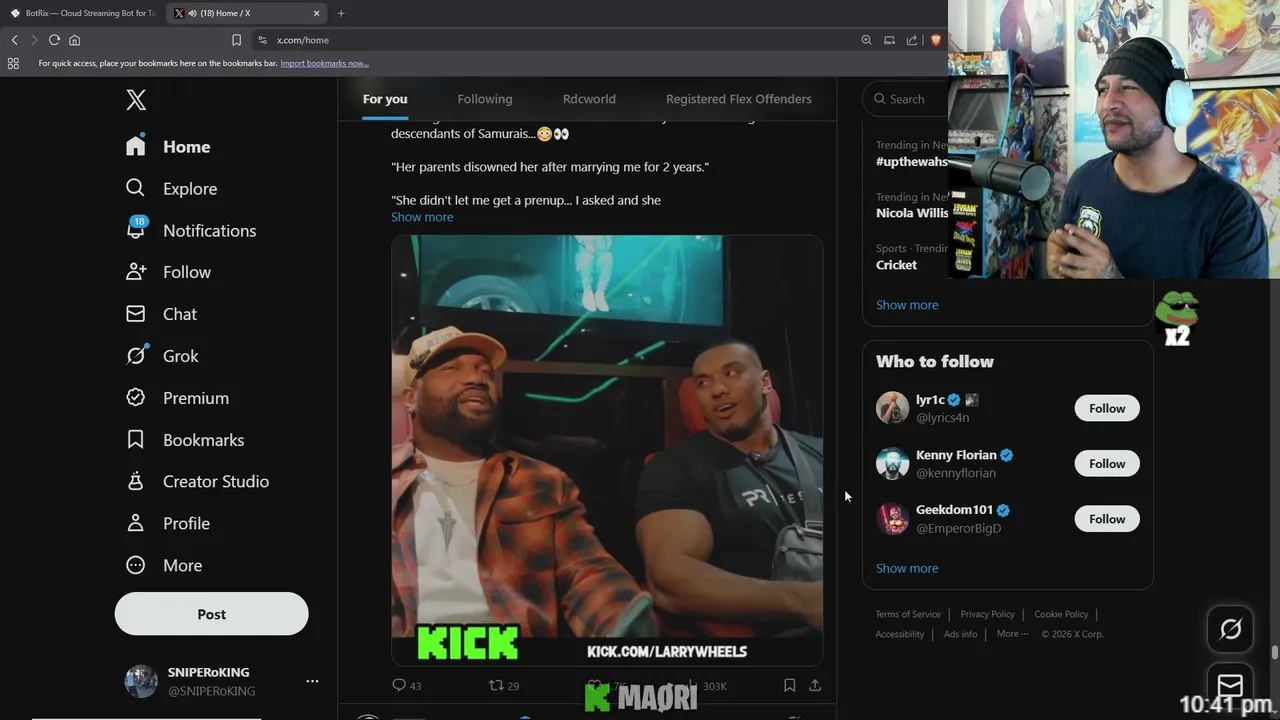
Task: Click the page scrollbar thumb at right edge
Action: point(1274,653)
